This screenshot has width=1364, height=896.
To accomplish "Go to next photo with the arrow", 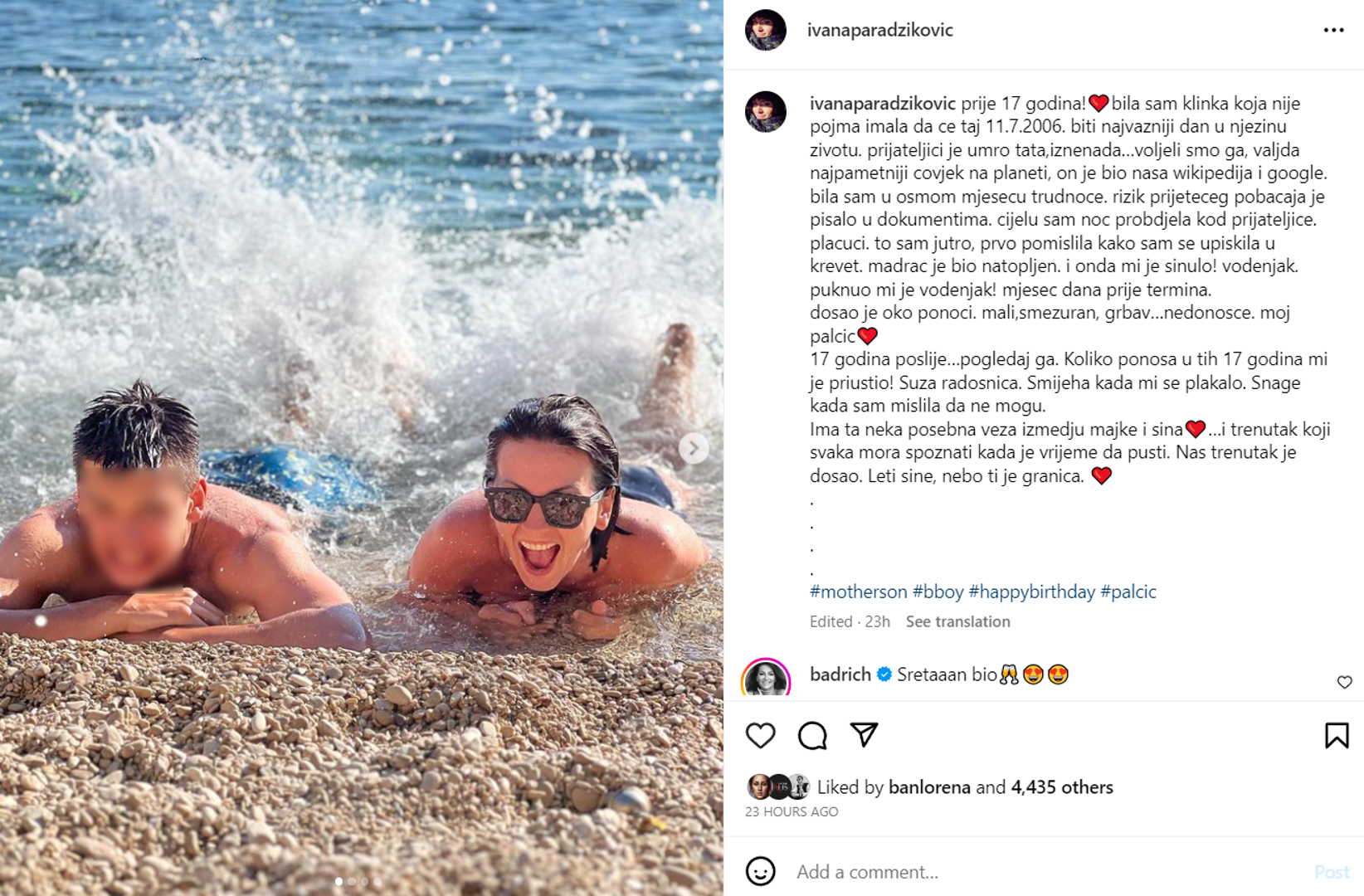I will click(694, 448).
